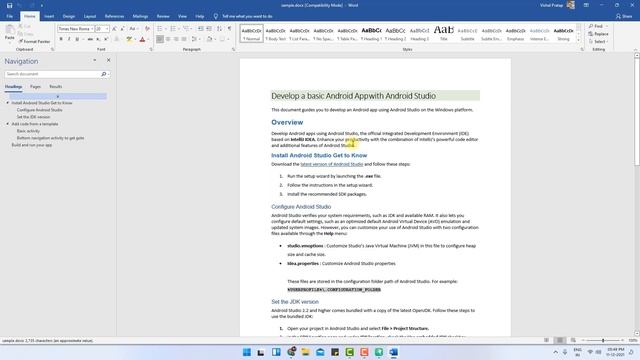Apply the Strong style
The image size is (640, 360).
(x=563, y=33)
